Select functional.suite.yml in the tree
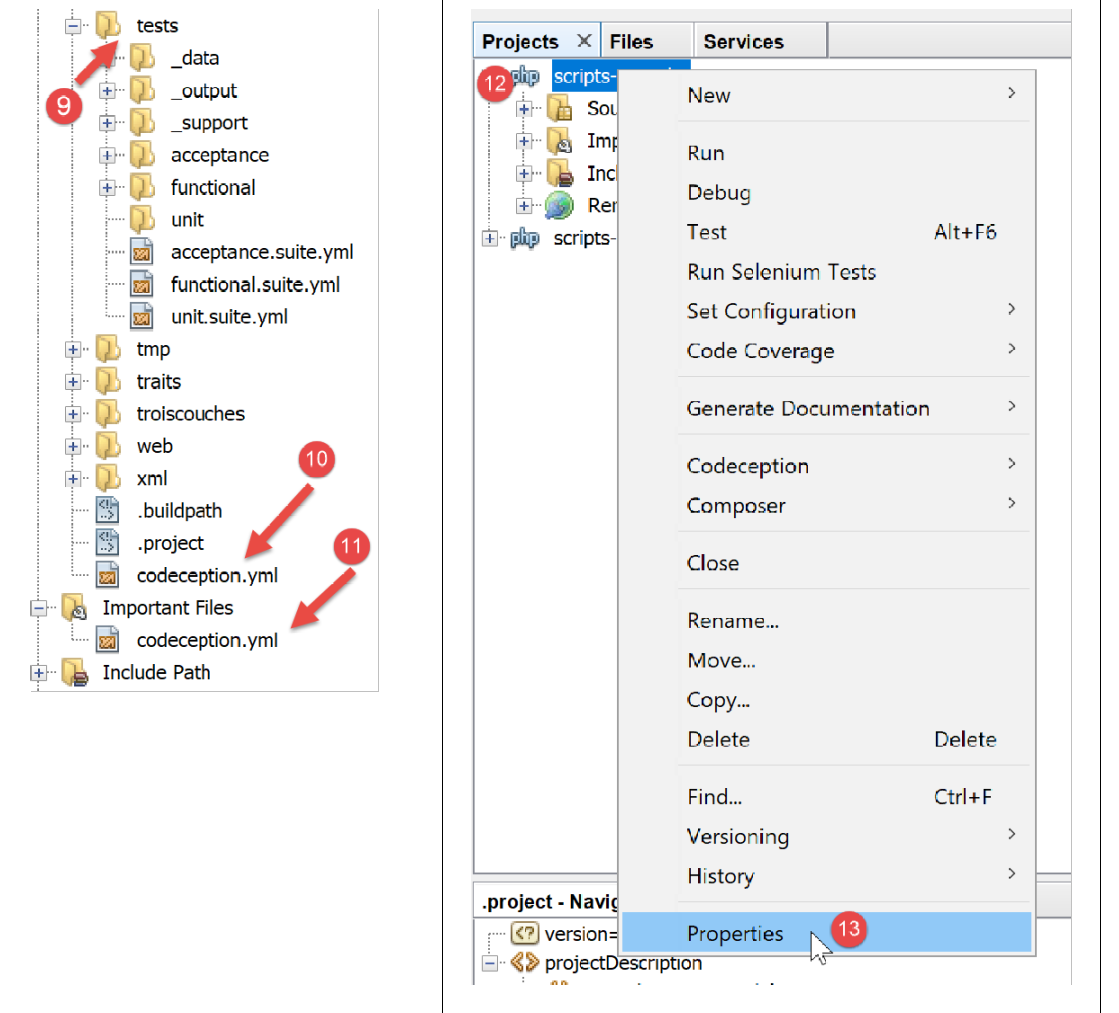This screenshot has height=1013, width=1119. (255, 285)
